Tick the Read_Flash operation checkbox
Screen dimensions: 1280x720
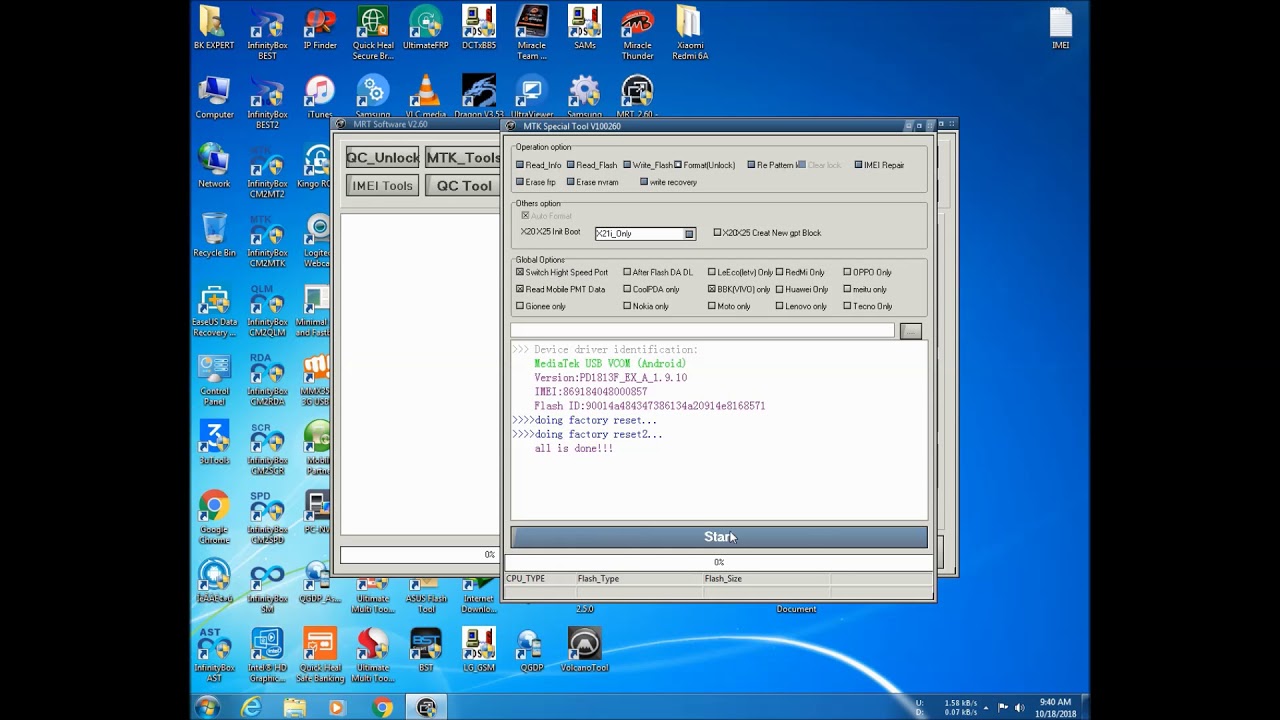(571, 165)
